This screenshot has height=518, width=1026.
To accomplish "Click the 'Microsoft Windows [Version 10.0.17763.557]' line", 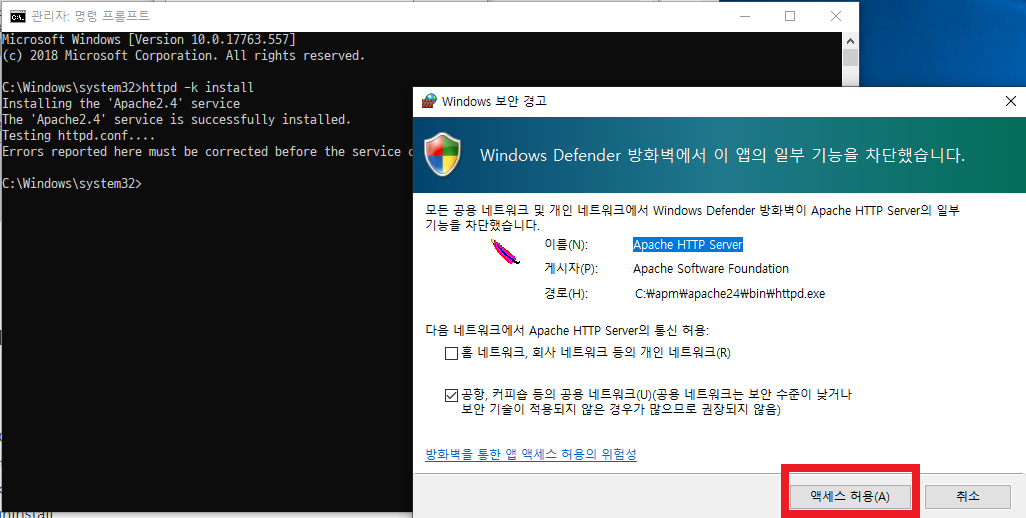I will [x=149, y=39].
